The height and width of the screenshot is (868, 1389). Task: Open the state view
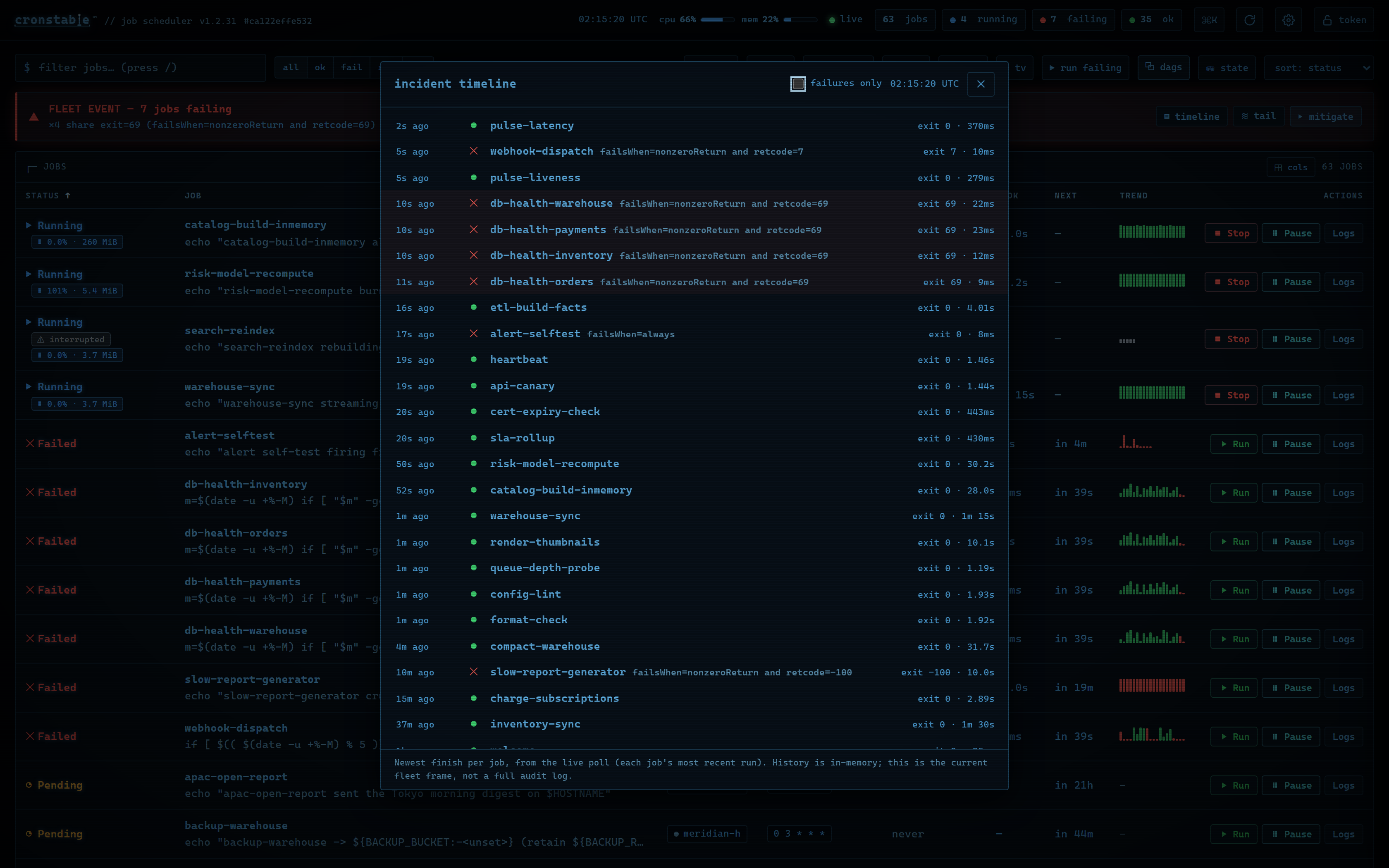[x=1227, y=68]
